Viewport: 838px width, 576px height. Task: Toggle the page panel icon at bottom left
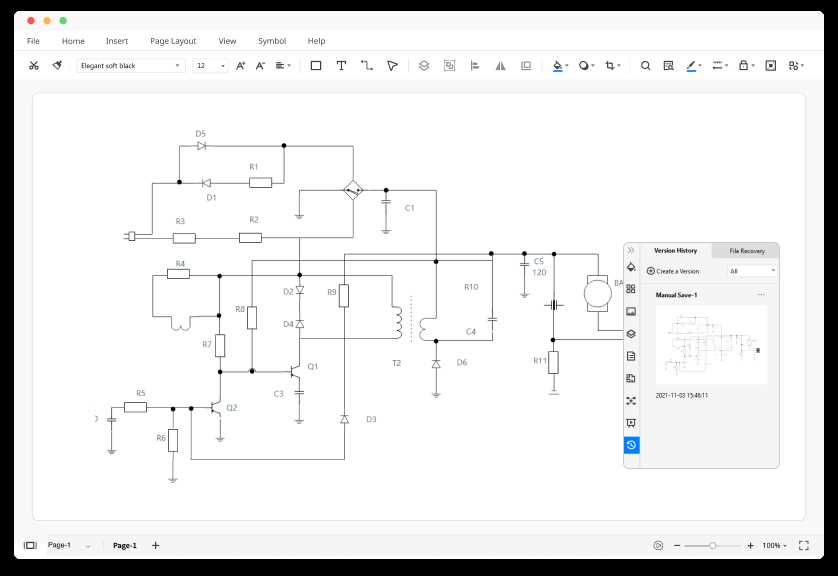click(x=30, y=546)
